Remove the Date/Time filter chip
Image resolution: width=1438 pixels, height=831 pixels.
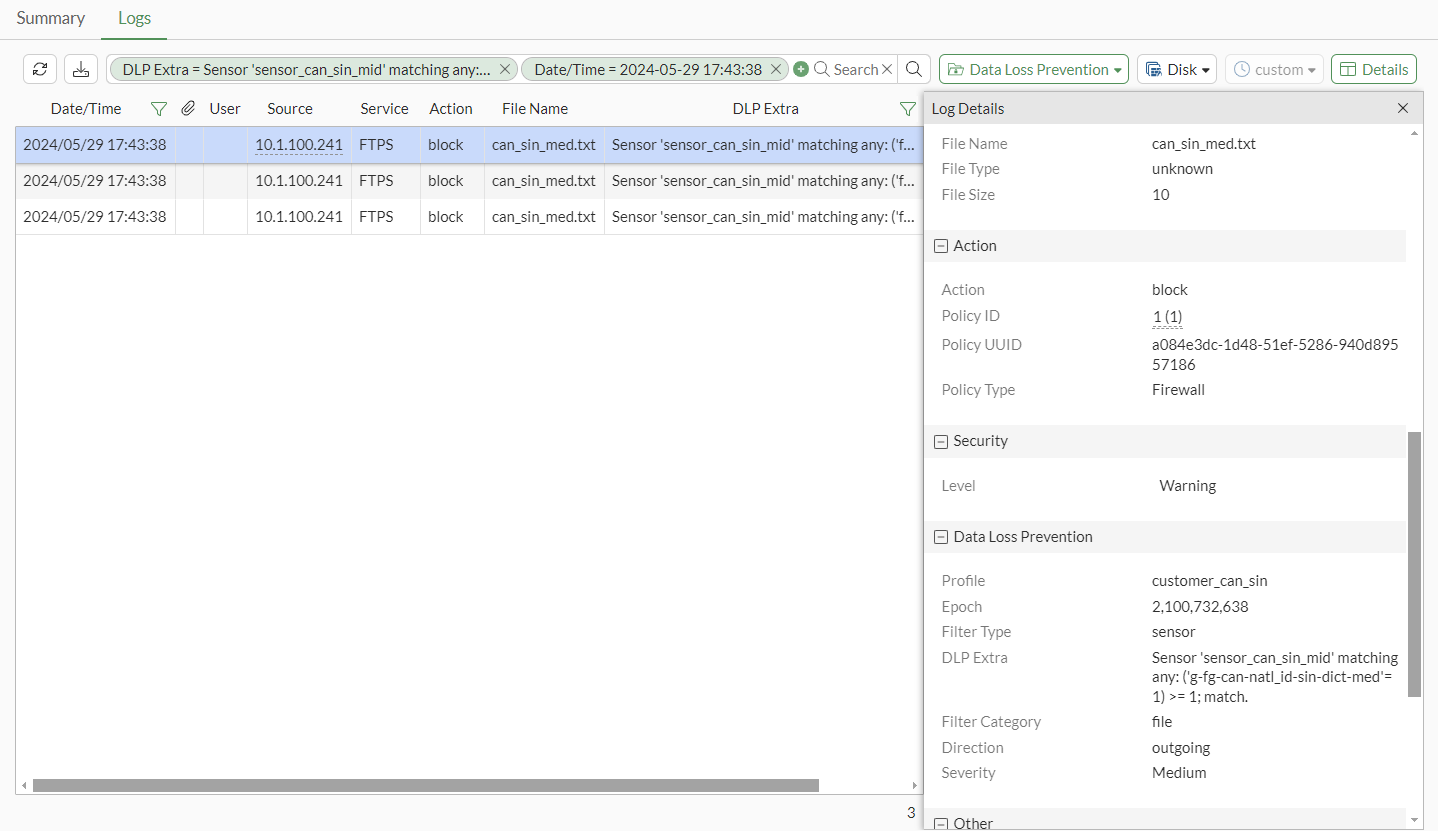click(x=776, y=69)
